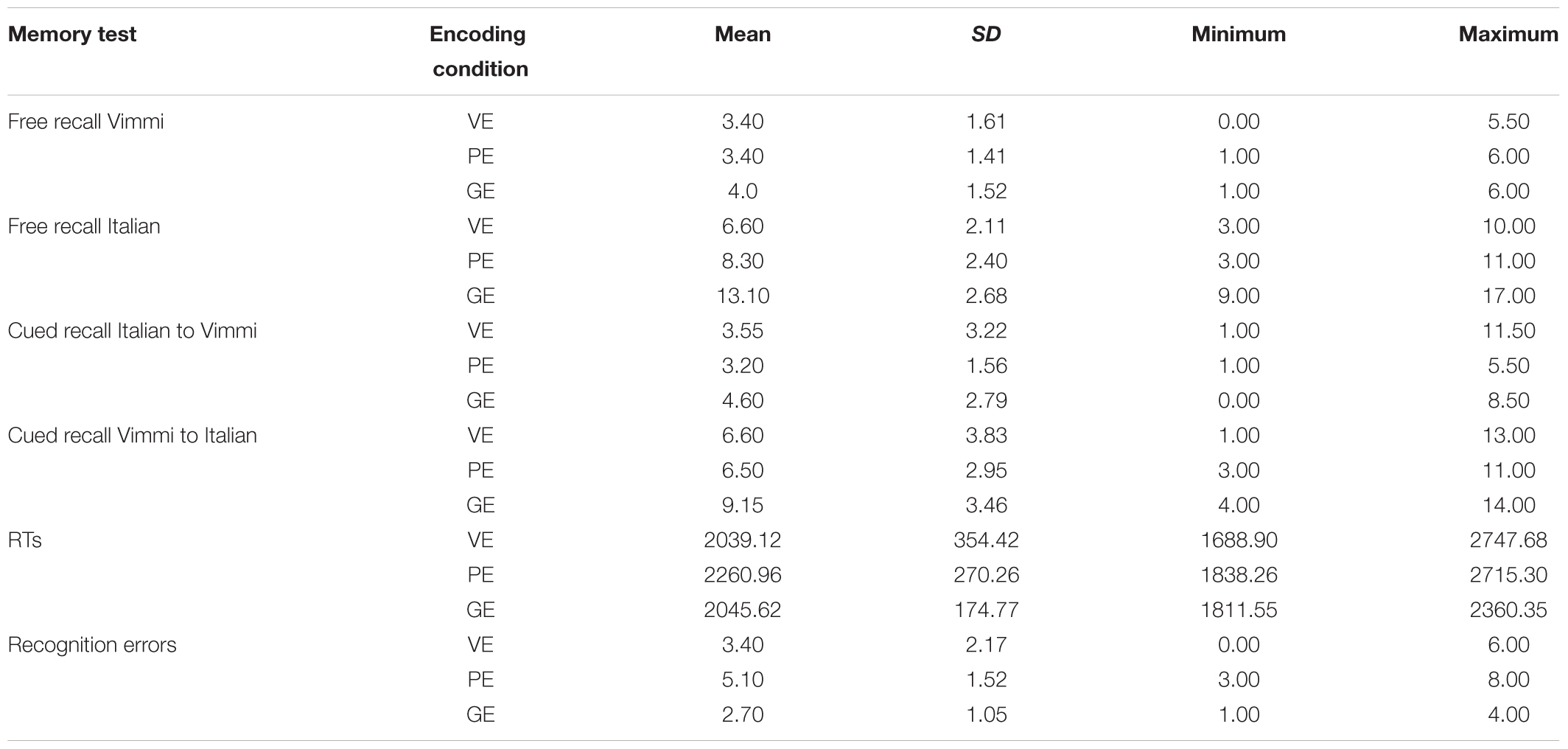1568x749 pixels.
Task: Click the mean value 2039.12
Action: pos(743,540)
